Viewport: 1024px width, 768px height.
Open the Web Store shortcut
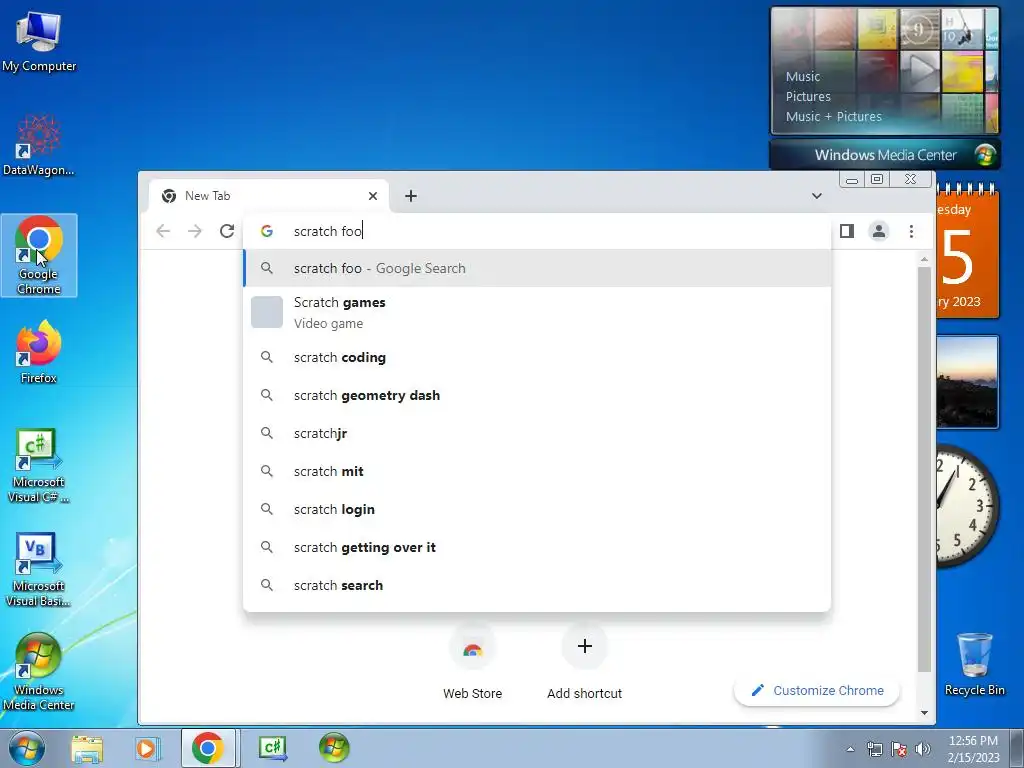[x=473, y=663]
